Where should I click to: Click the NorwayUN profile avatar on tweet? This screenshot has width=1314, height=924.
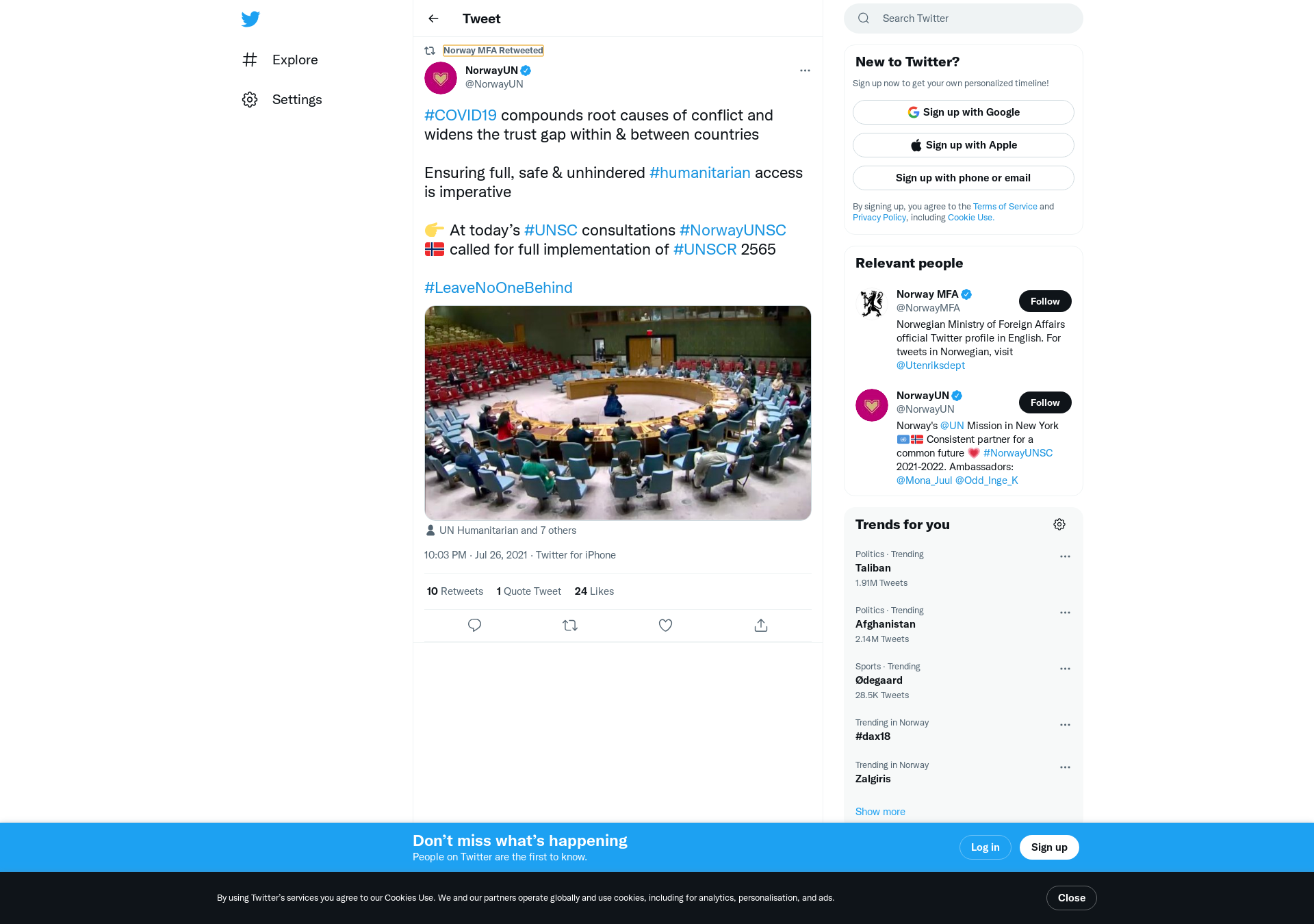tap(441, 78)
